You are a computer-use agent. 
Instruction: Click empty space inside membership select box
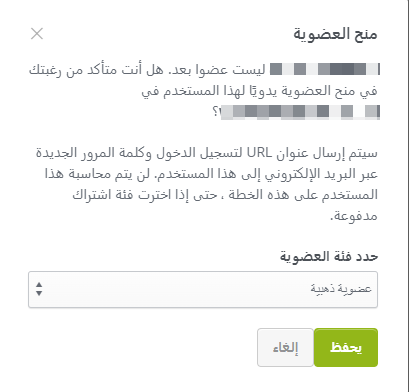pos(173,289)
